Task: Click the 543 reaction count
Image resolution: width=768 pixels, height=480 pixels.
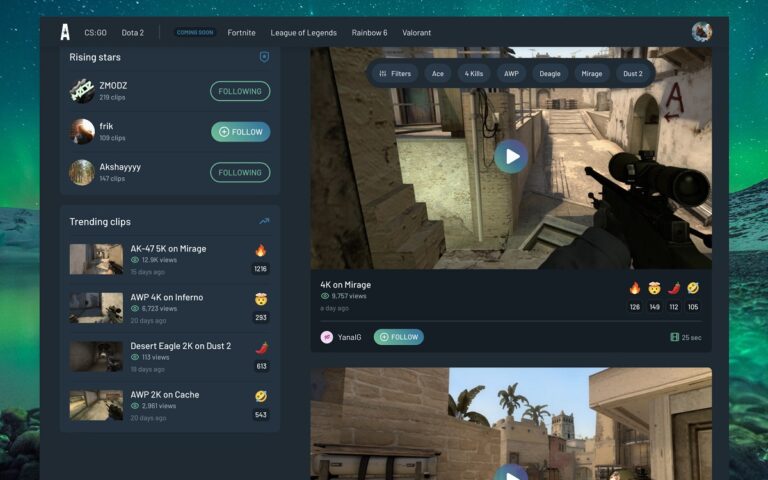Action: (x=261, y=415)
